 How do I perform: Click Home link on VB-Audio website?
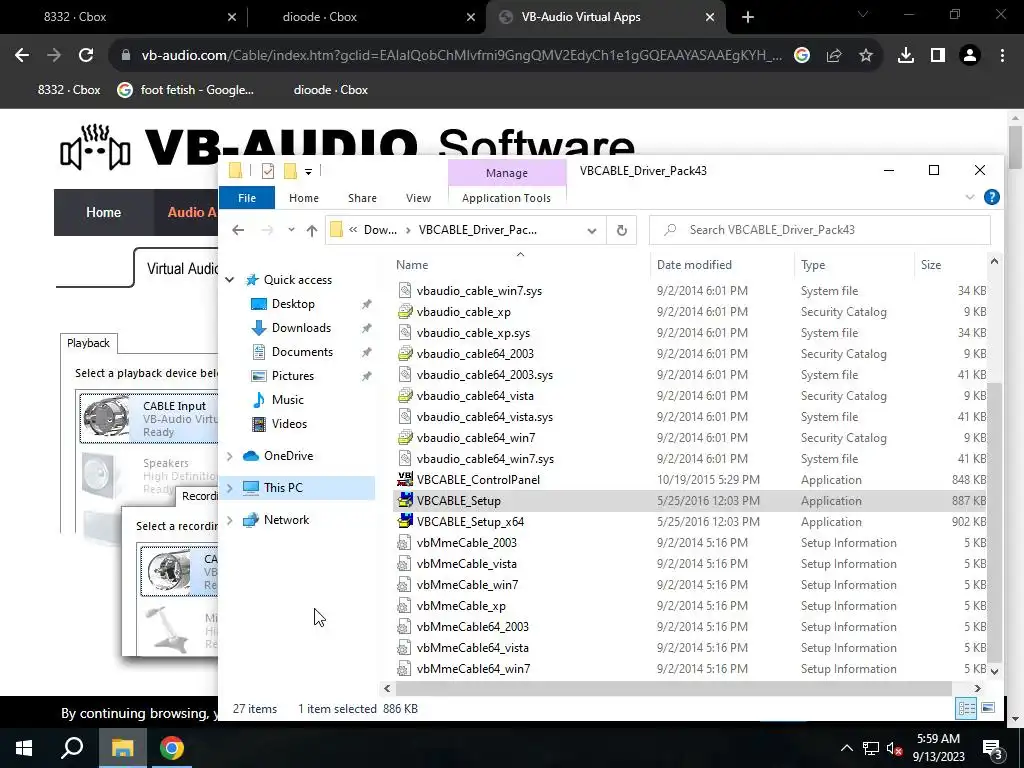(x=103, y=212)
